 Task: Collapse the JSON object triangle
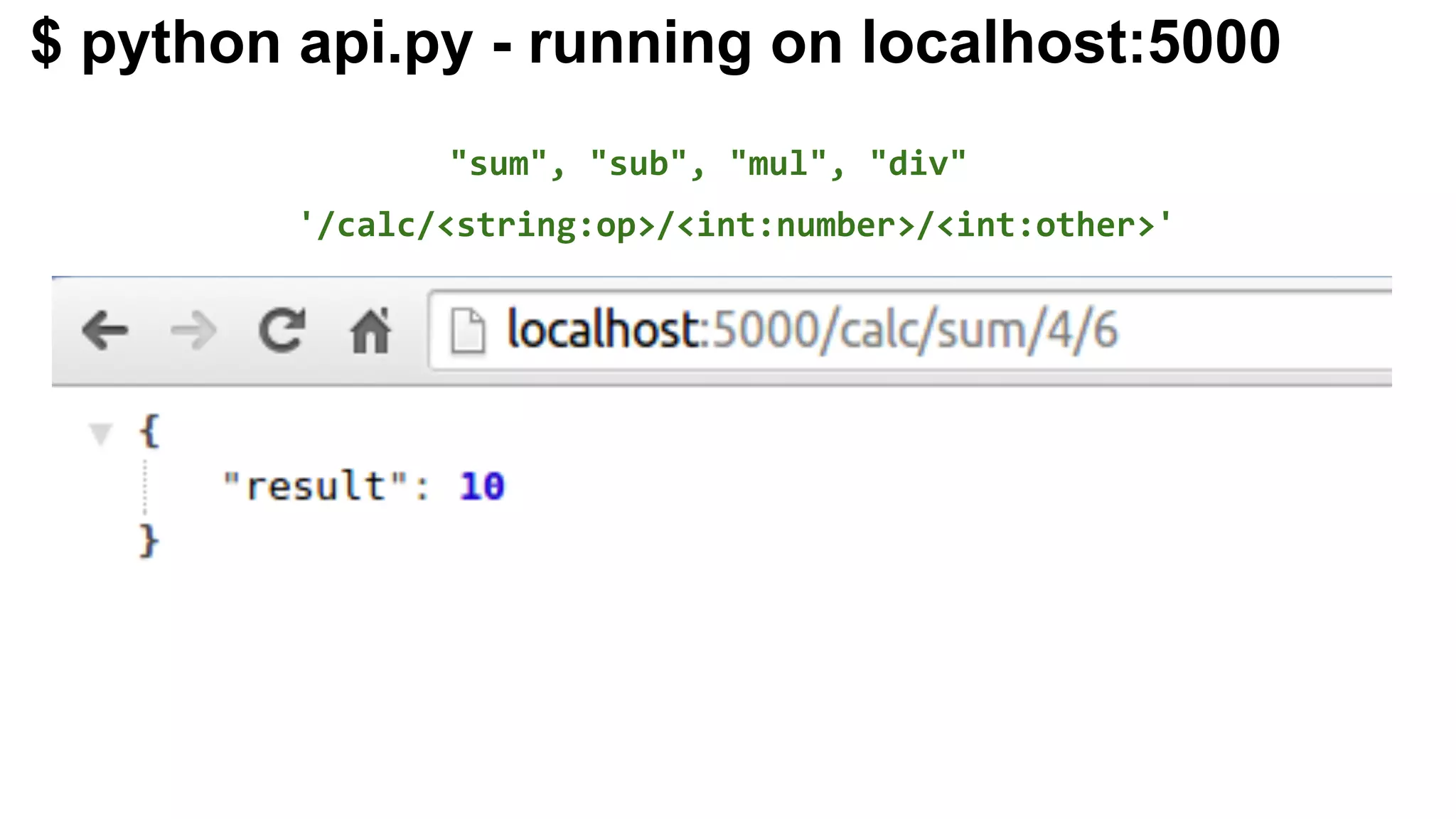(101, 433)
